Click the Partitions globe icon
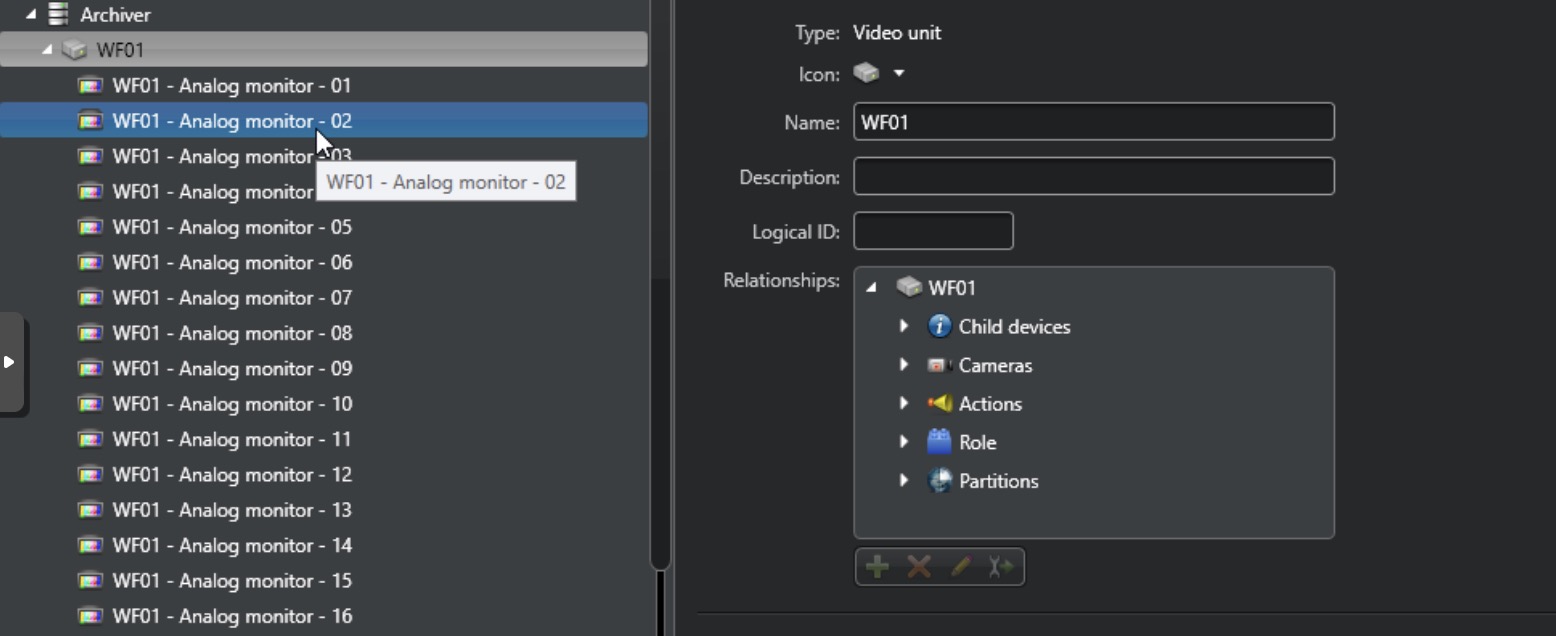1556x636 pixels. [939, 481]
